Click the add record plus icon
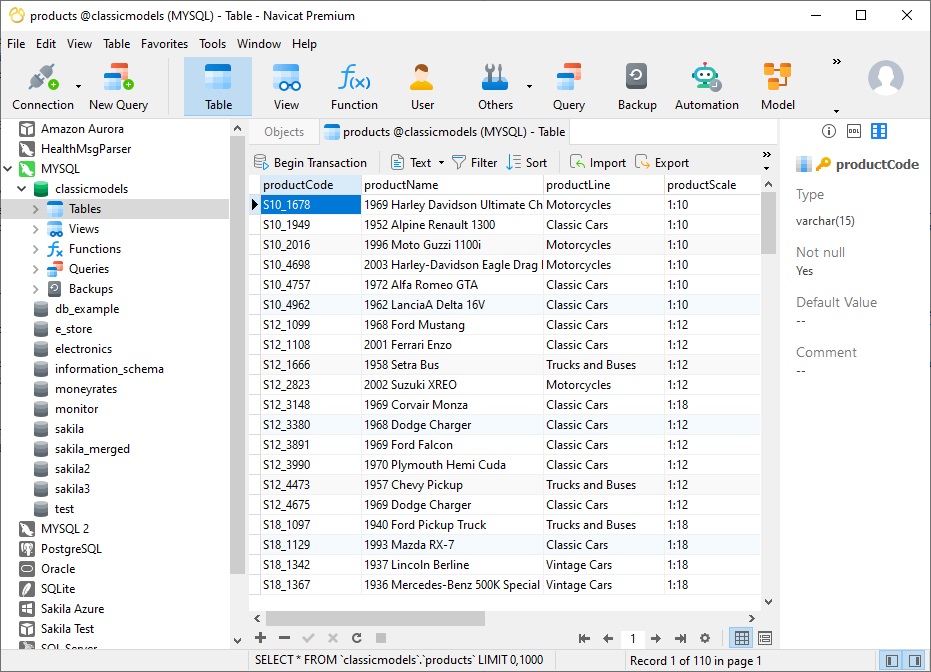The height and width of the screenshot is (672, 931). pos(260,638)
